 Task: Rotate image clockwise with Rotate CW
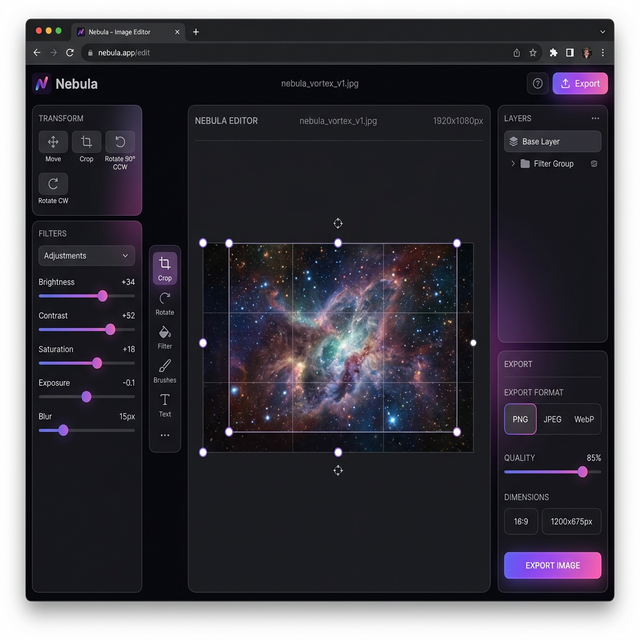pos(53,184)
